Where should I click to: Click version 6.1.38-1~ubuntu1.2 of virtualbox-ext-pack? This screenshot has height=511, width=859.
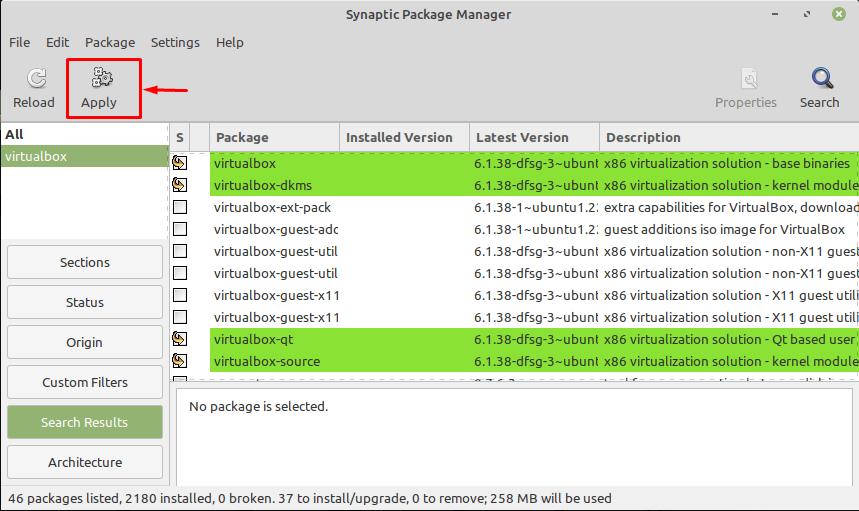coord(535,208)
